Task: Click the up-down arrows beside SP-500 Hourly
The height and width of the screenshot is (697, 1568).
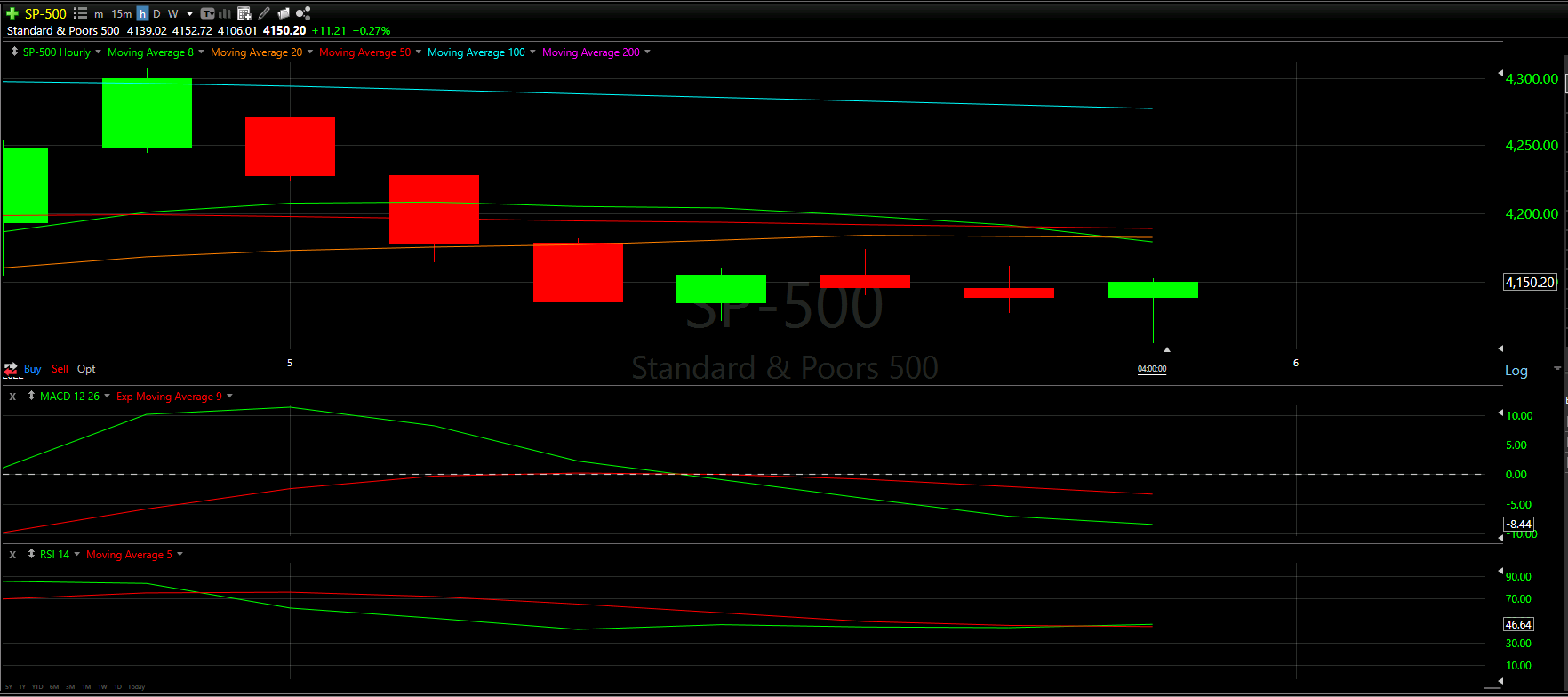Action: tap(14, 52)
